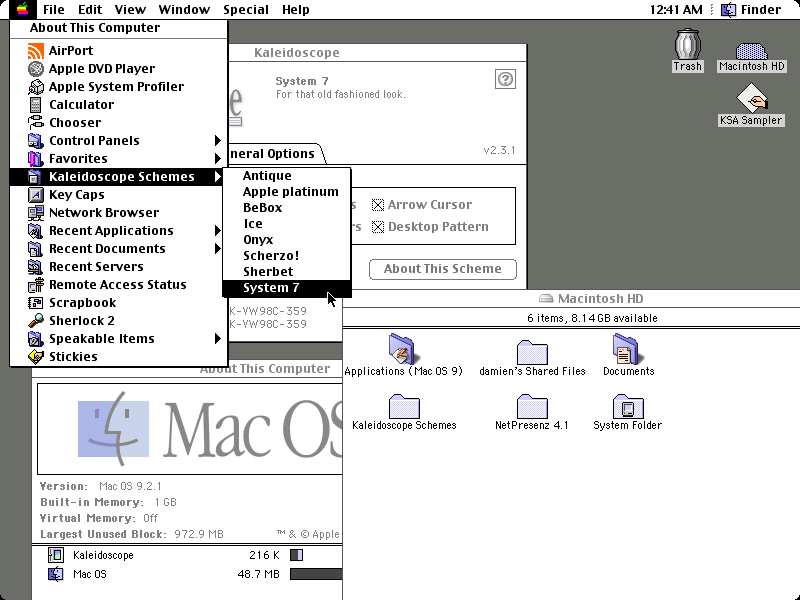
Task: Expand the Recent Documents submenu
Action: coord(218,249)
